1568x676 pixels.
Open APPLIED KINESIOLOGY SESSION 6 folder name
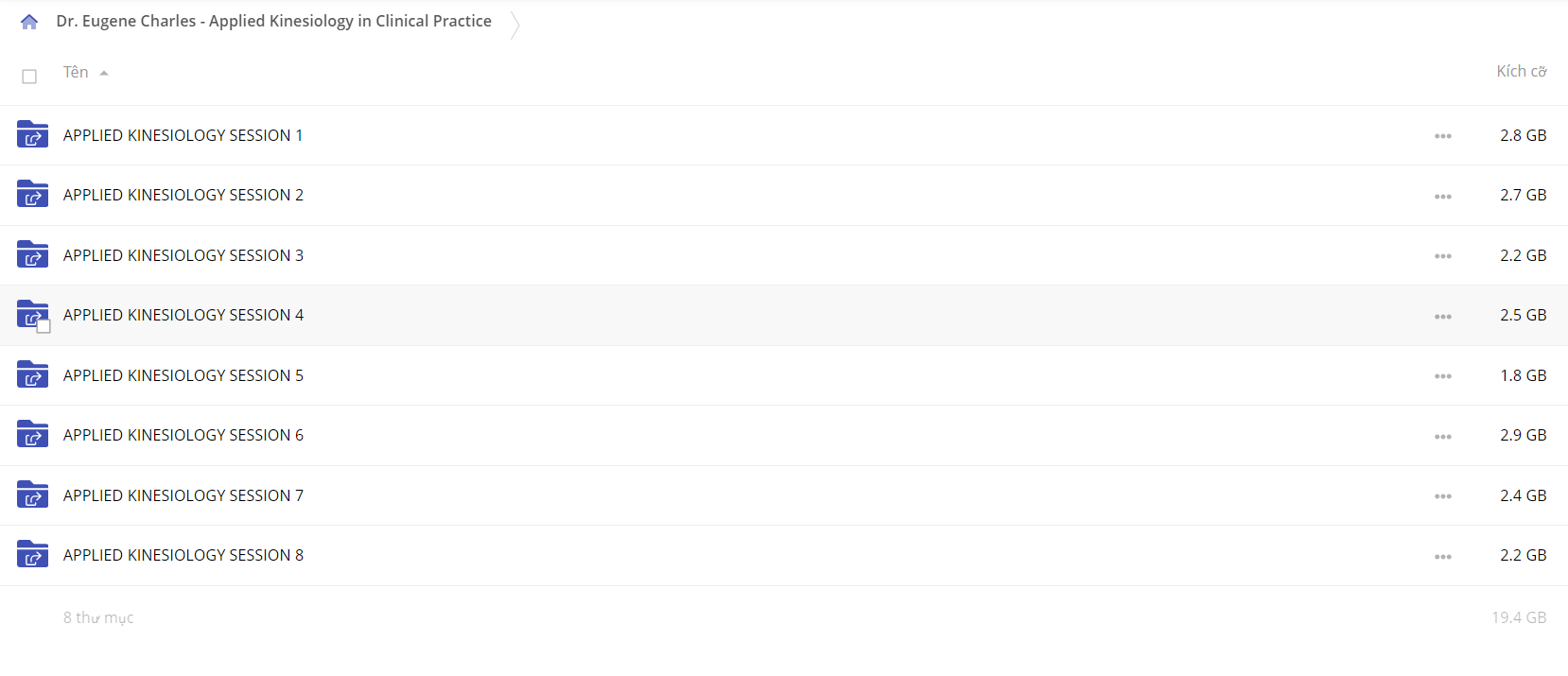183,435
